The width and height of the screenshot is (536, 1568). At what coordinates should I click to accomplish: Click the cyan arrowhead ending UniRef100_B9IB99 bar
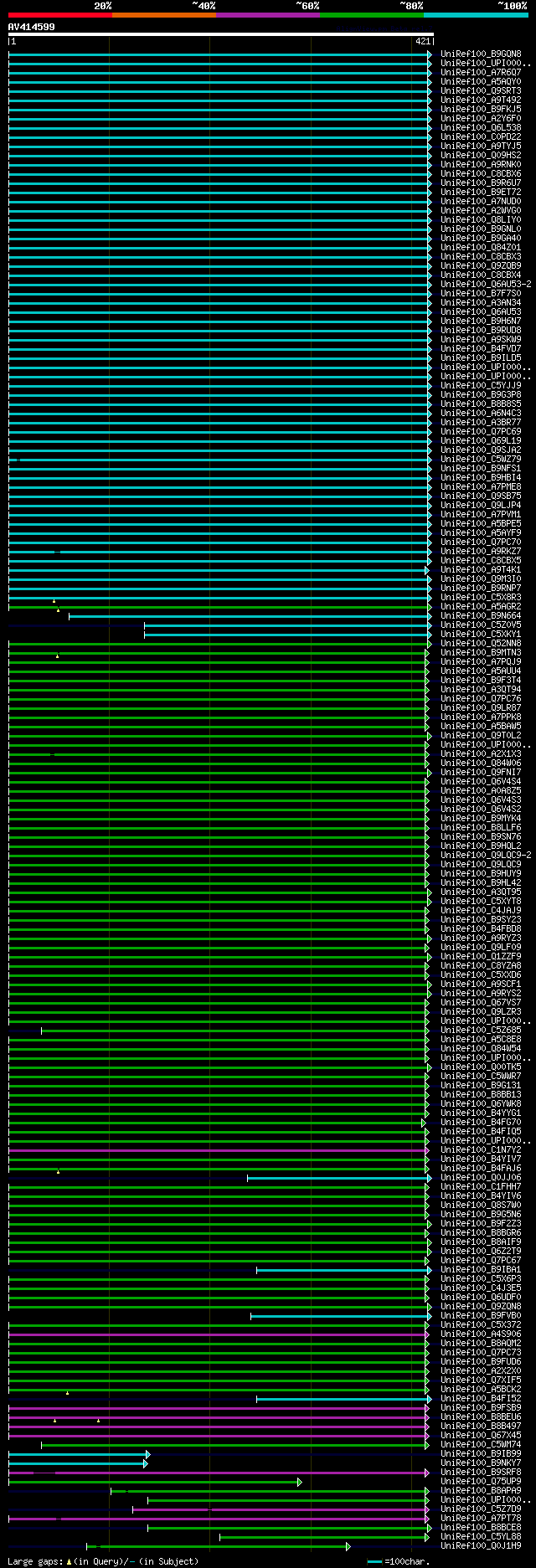[x=147, y=1454]
